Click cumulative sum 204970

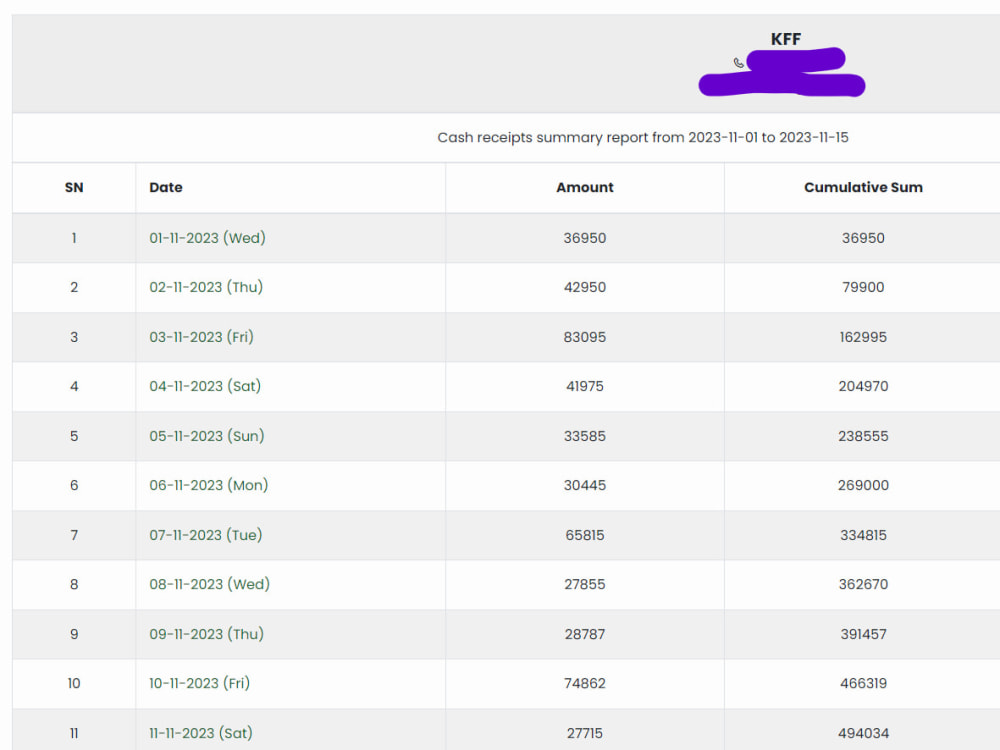864,386
